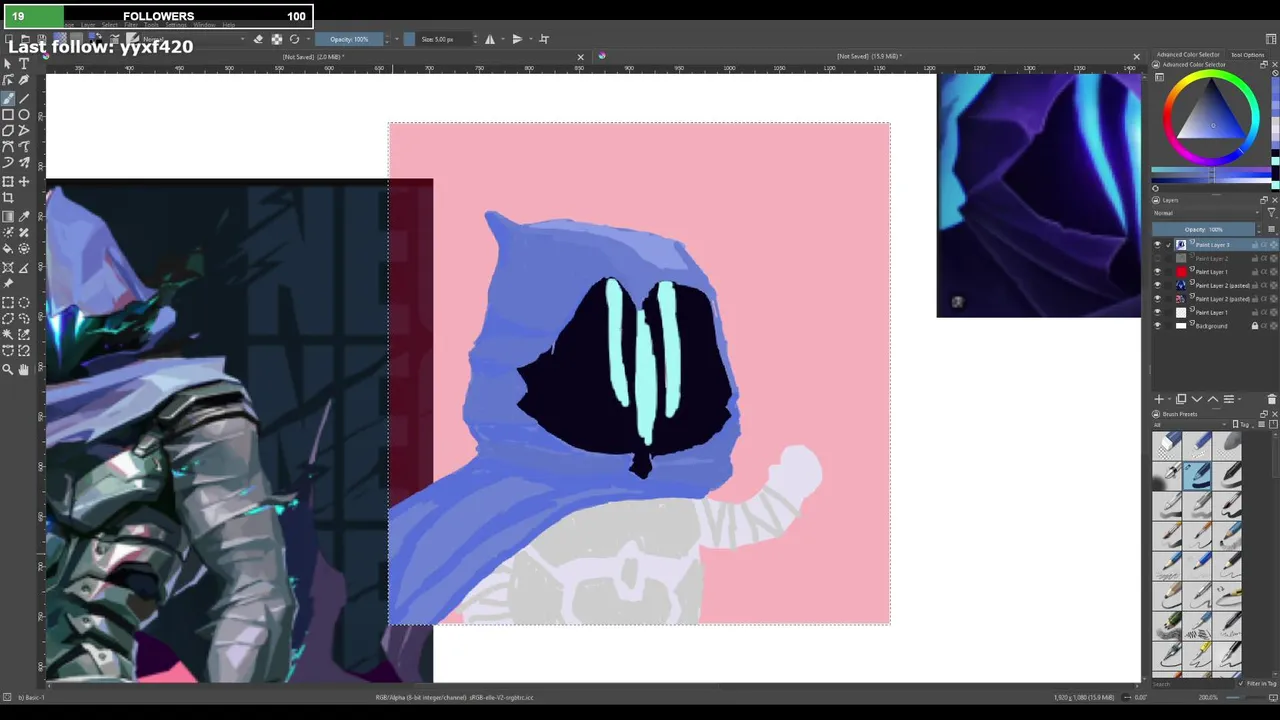Reload original brush preset button
The width and height of the screenshot is (1280, 720).
(x=294, y=39)
